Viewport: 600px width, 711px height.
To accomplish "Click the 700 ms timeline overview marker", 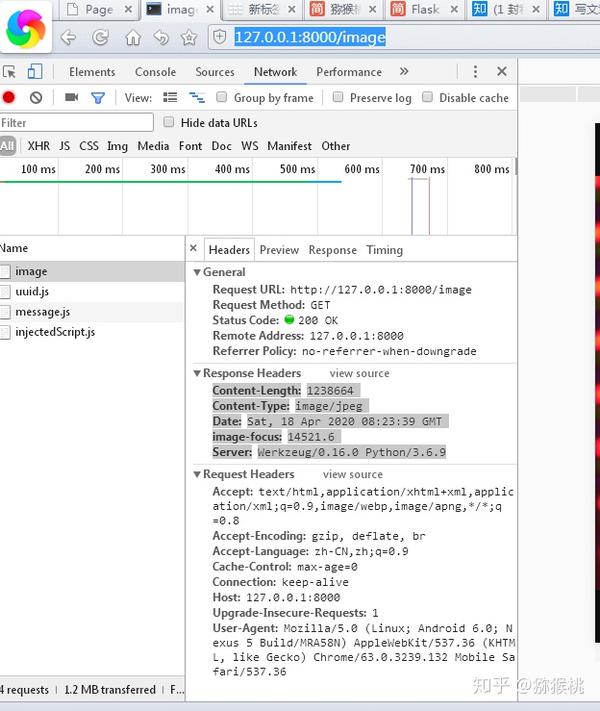I will [427, 169].
